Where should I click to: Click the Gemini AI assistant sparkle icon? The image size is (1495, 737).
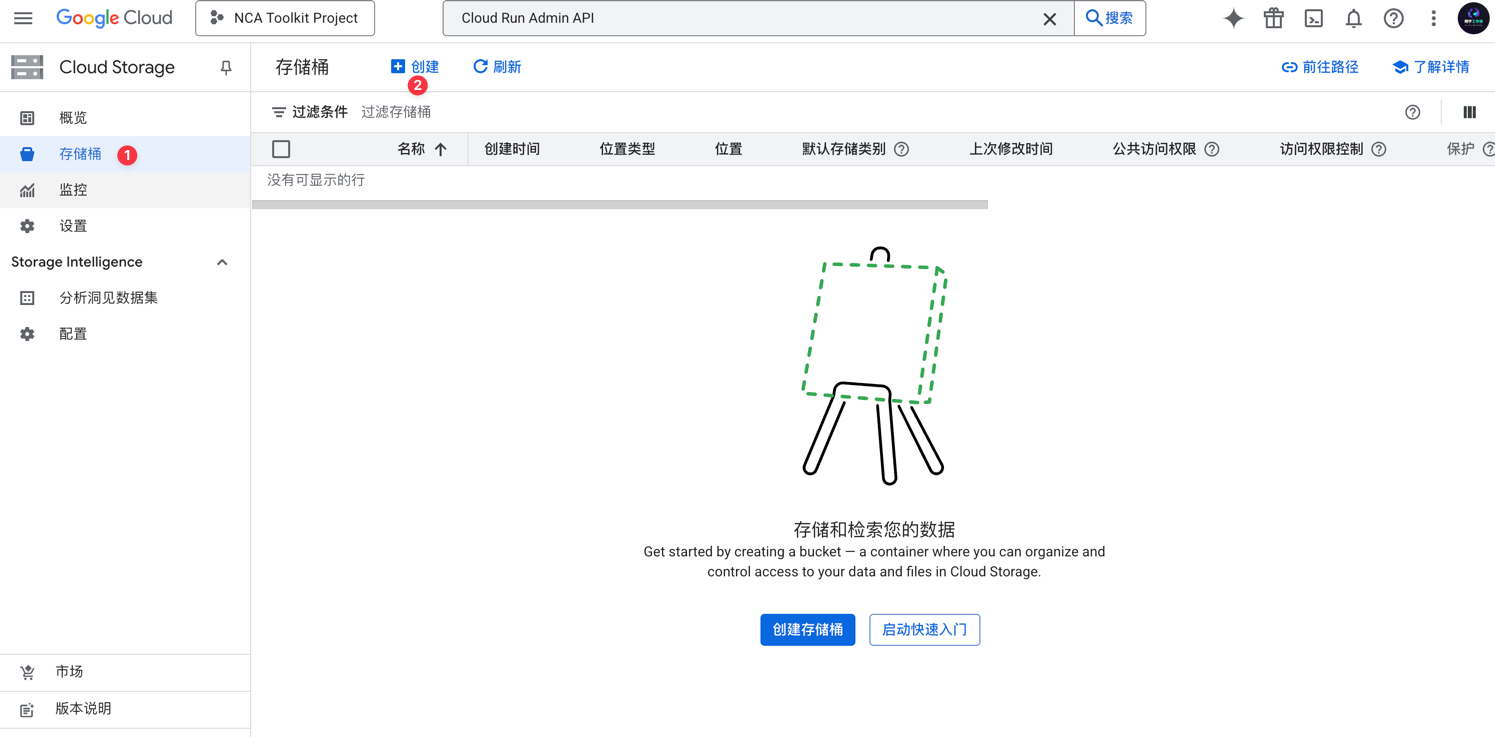[1233, 17]
